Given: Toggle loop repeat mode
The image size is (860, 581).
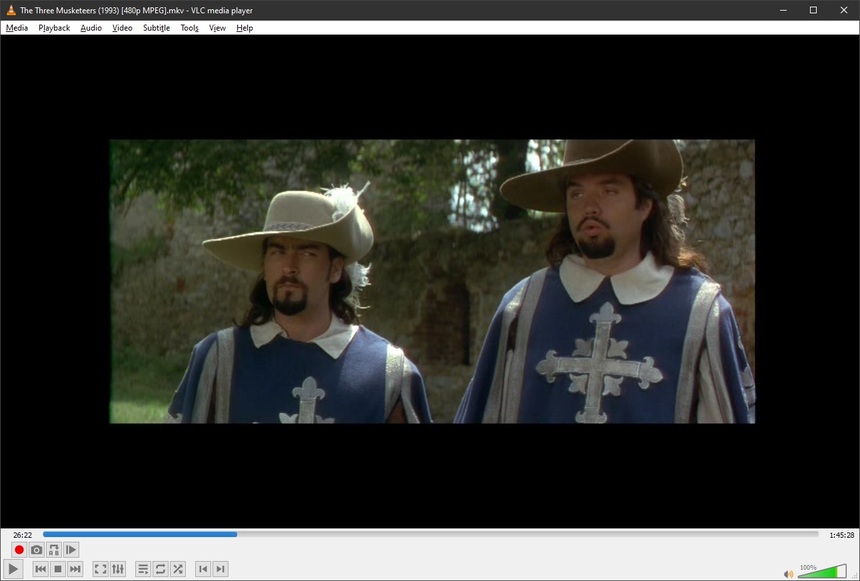Looking at the screenshot, I should 160,569.
